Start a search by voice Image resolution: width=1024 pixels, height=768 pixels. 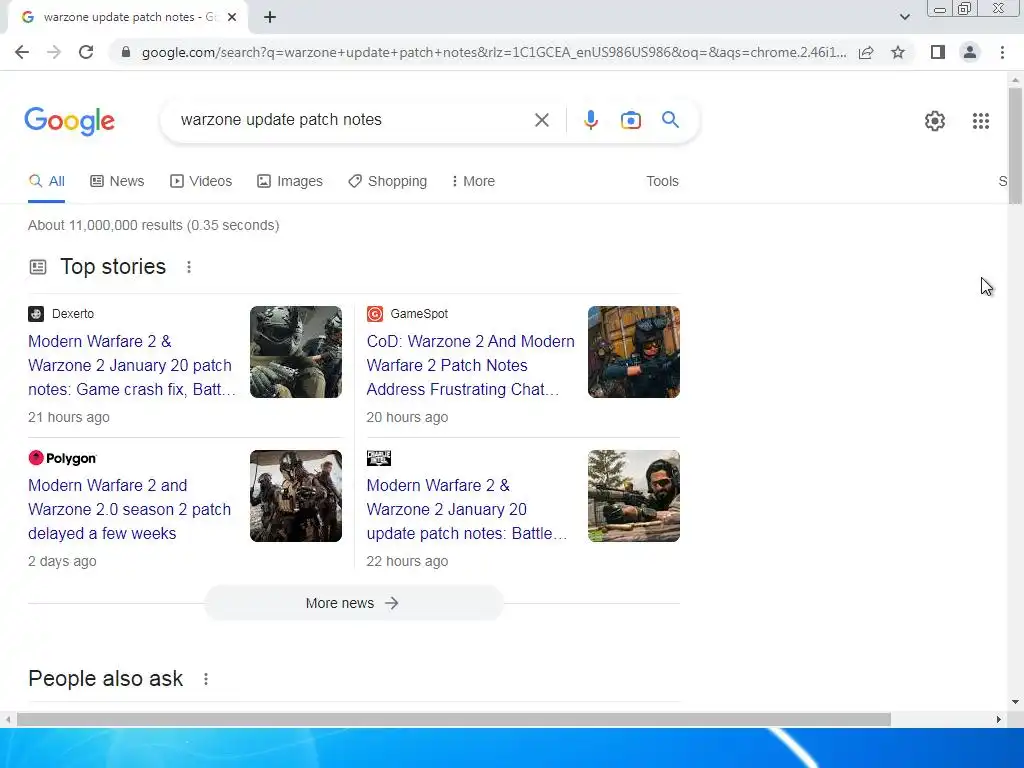[590, 120]
